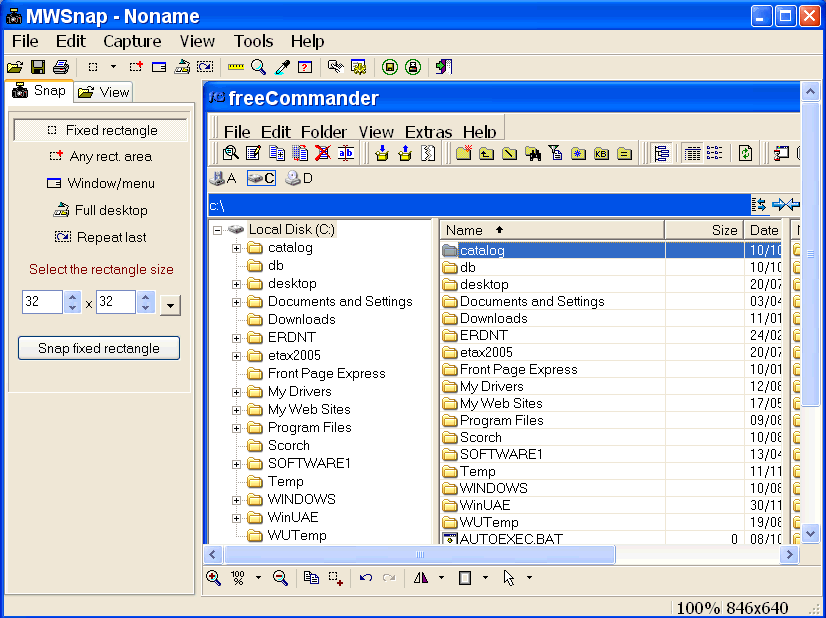Click the 100% zoom icon
This screenshot has width=826, height=618.
(x=238, y=578)
